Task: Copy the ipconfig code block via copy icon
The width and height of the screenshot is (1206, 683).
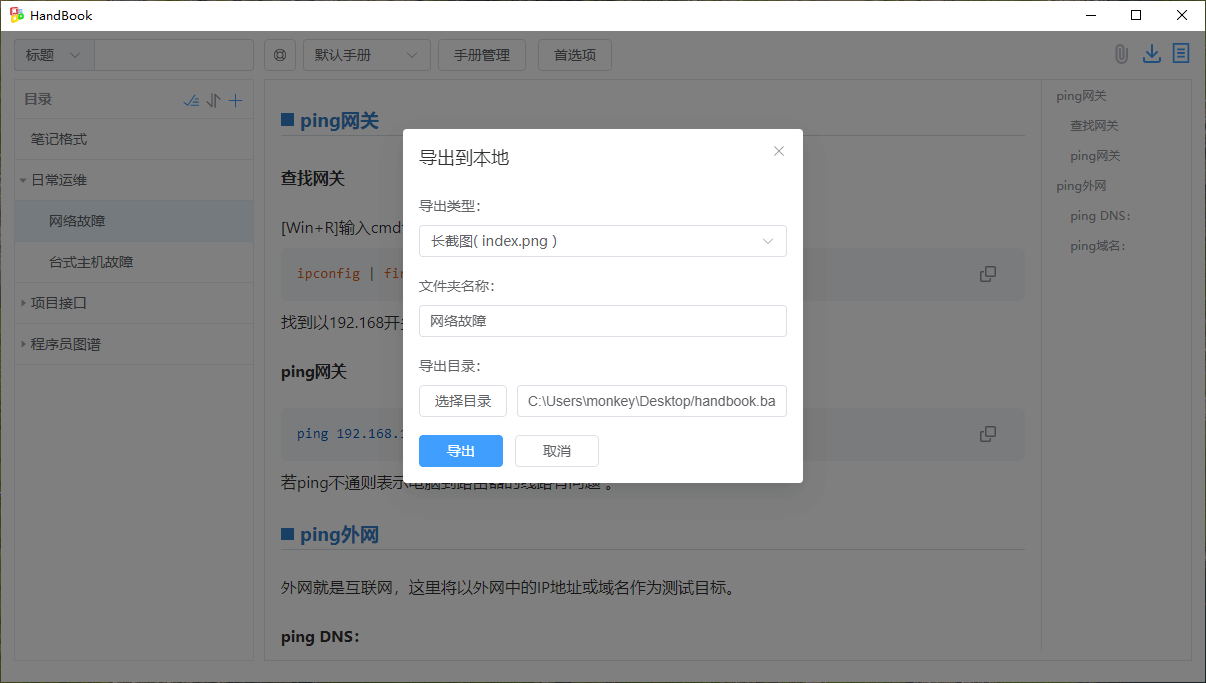Action: (987, 274)
